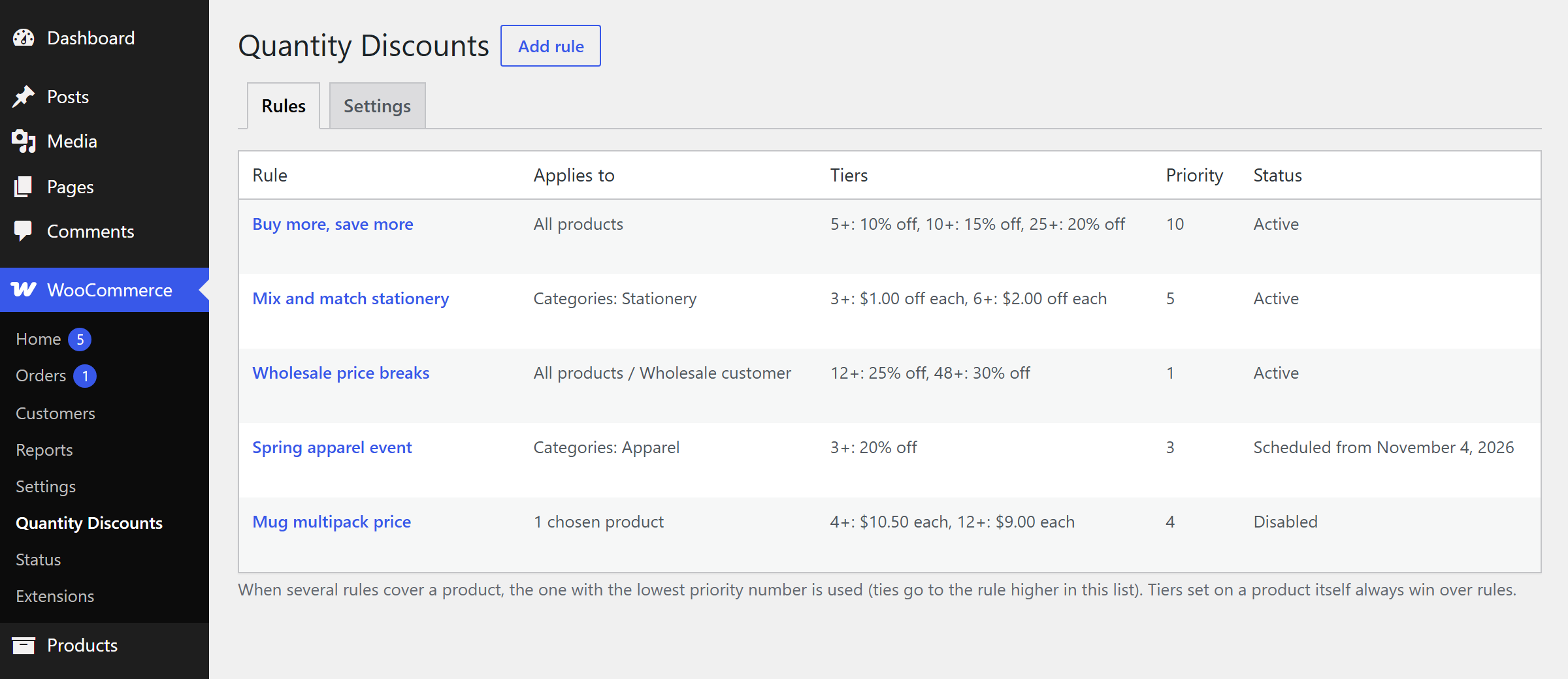1568x679 pixels.
Task: Open the Extensions submenu item
Action: 55,596
